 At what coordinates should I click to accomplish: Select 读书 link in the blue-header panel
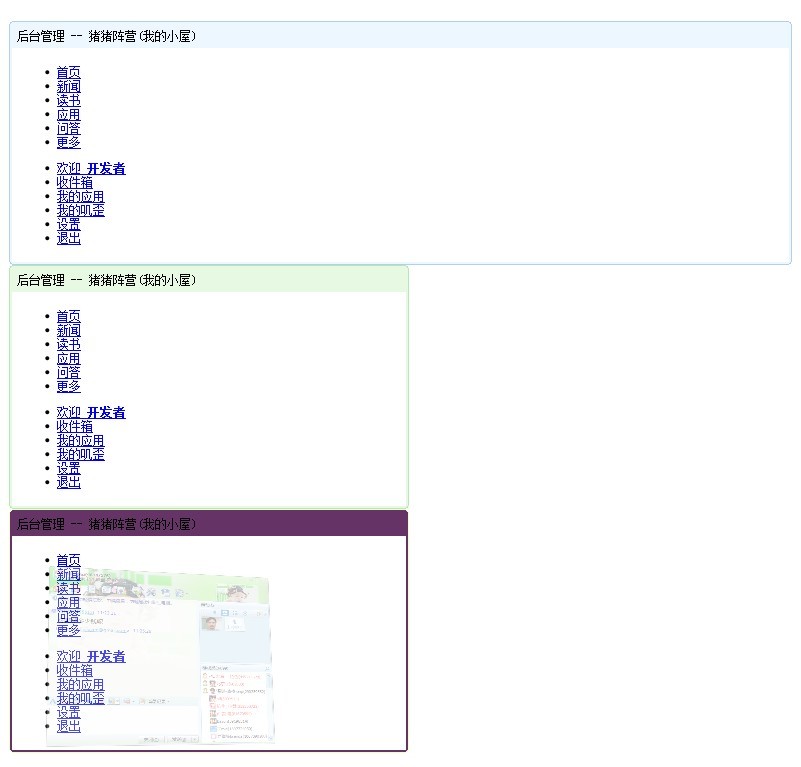[68, 101]
